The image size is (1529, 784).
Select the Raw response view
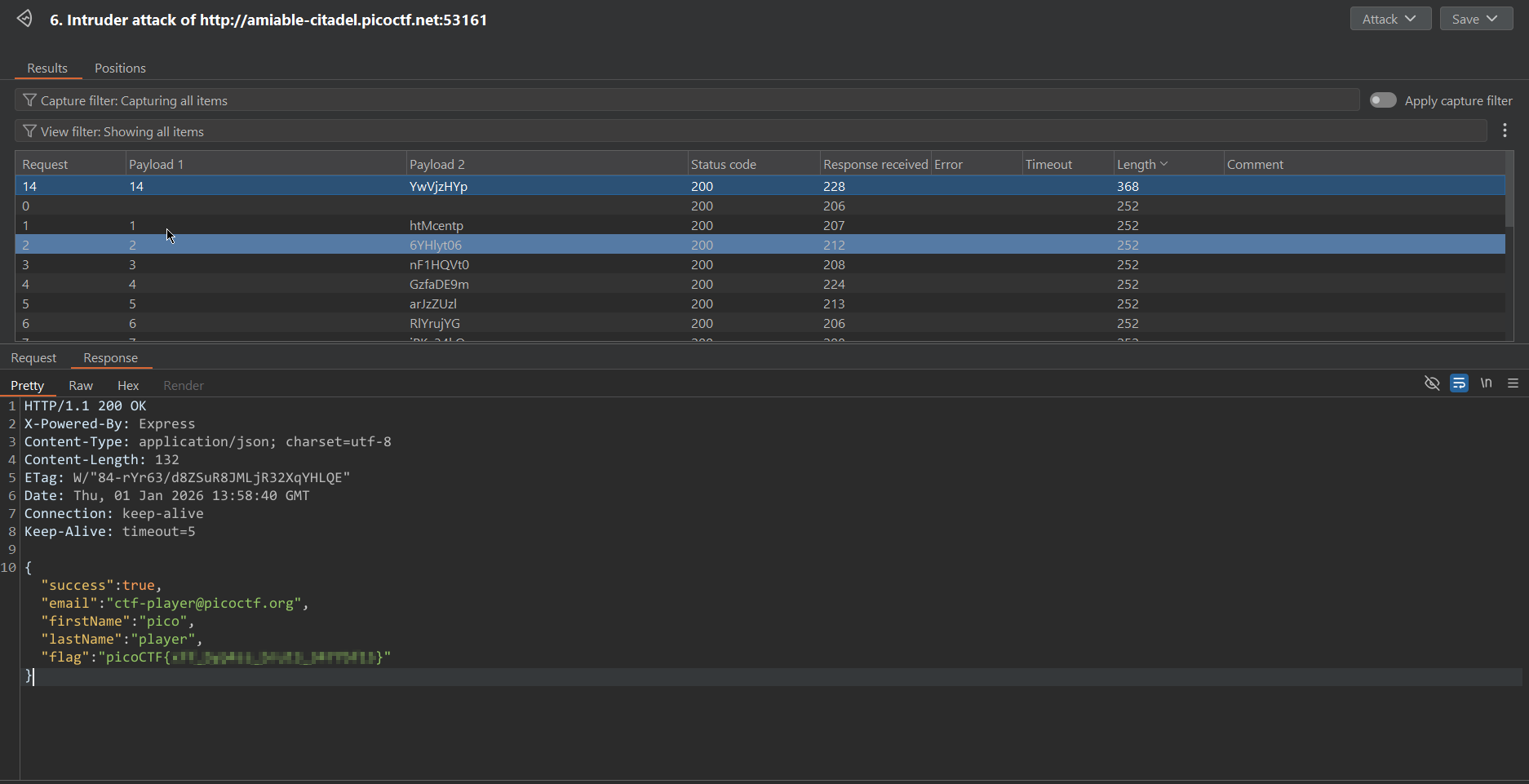pos(81,386)
